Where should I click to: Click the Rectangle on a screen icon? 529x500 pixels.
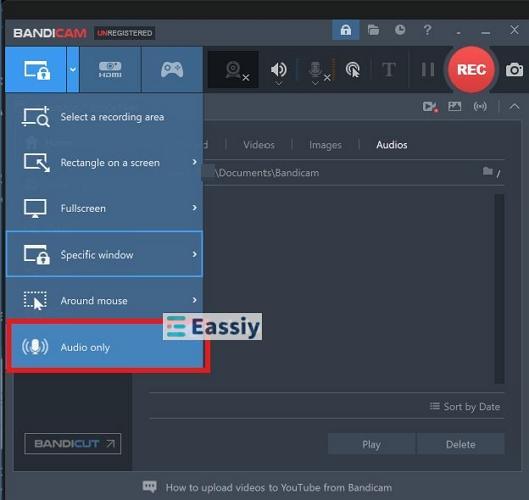click(x=36, y=163)
